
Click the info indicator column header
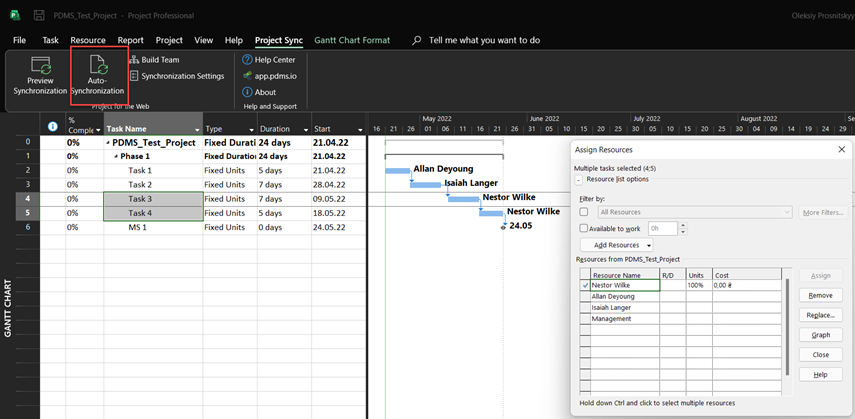tap(53, 126)
